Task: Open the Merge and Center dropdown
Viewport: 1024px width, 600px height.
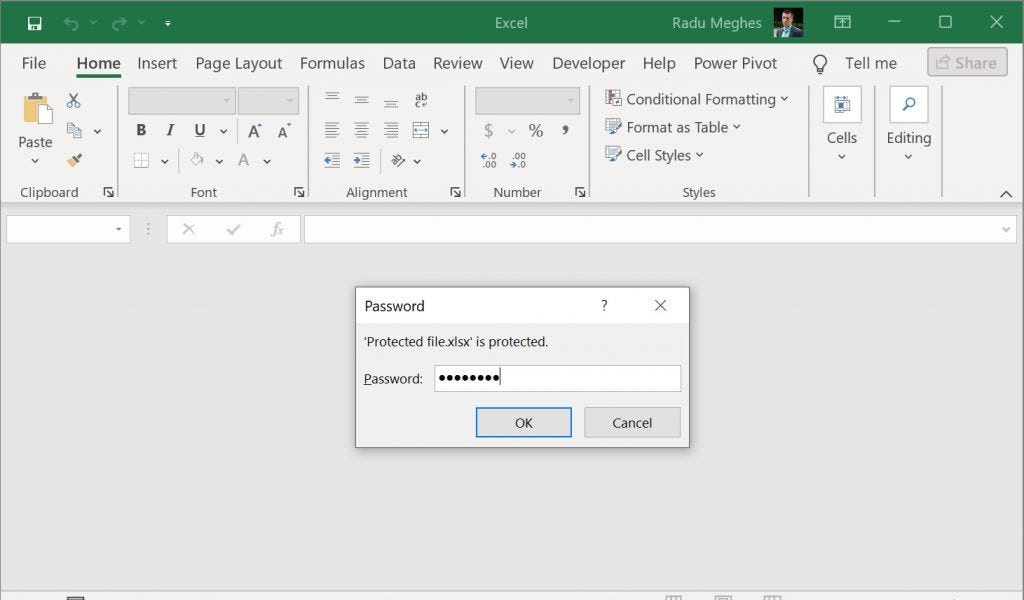Action: 444,130
